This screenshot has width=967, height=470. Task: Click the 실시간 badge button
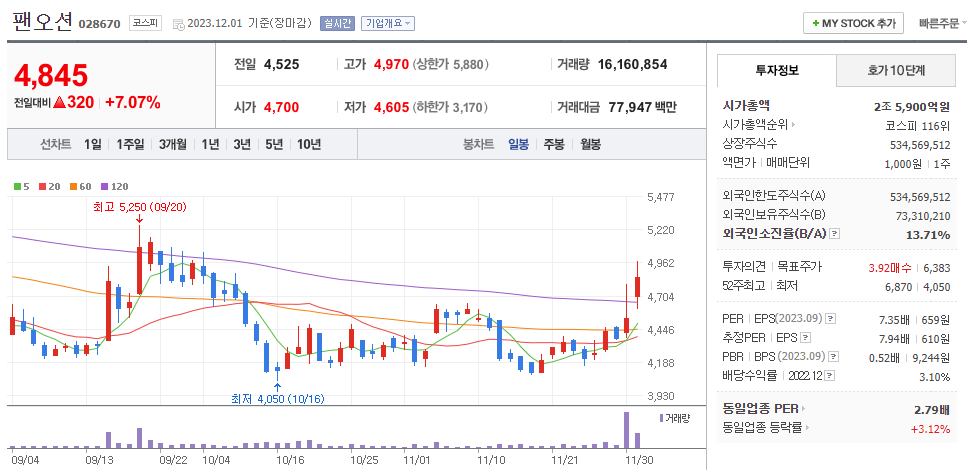click(x=337, y=23)
